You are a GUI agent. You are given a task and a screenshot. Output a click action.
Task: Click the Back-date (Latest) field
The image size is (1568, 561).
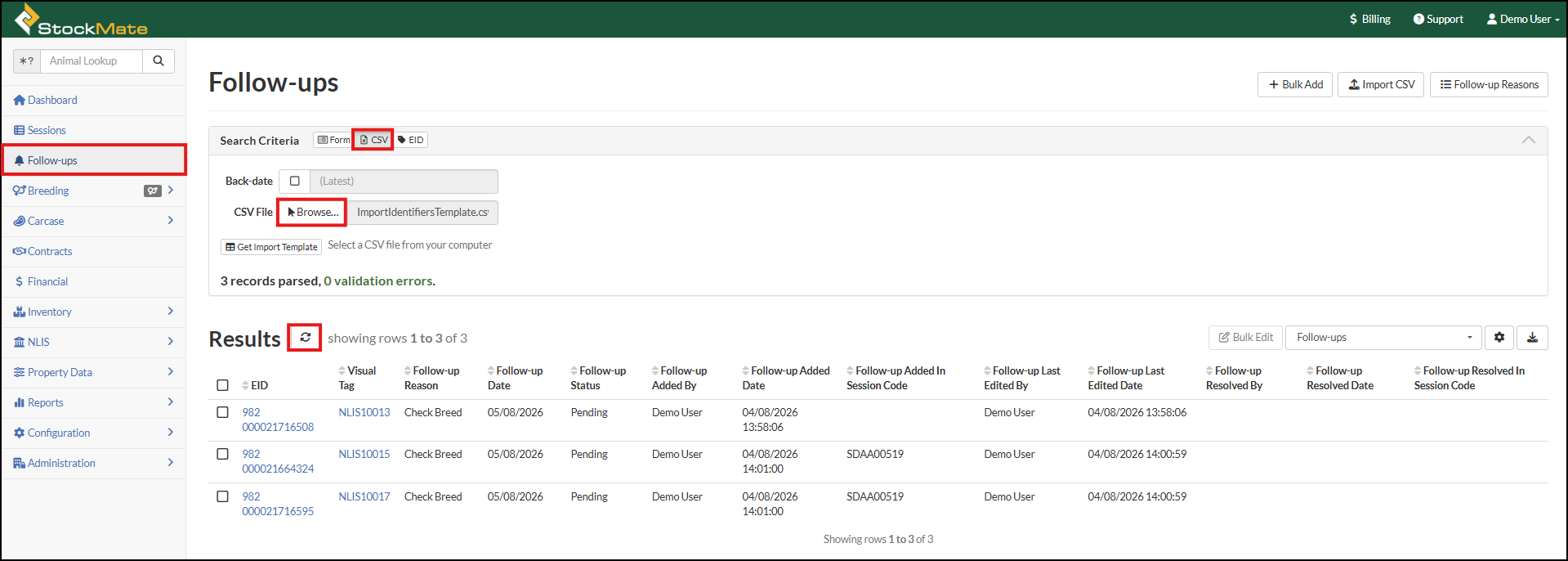click(404, 181)
